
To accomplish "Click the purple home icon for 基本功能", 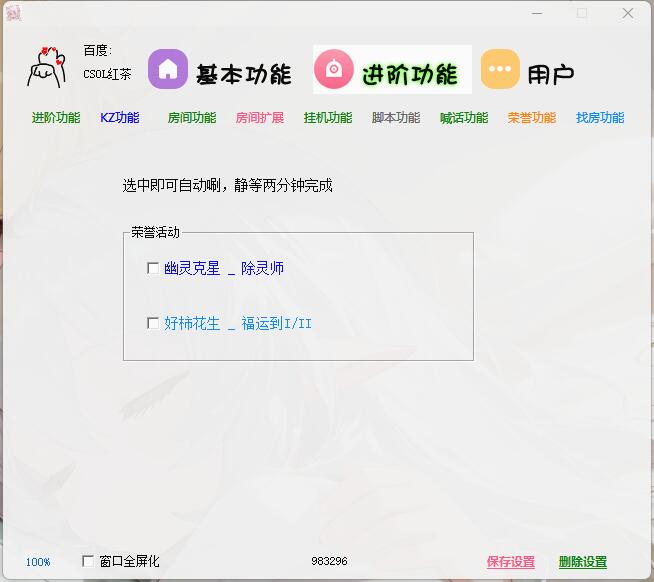I will pyautogui.click(x=168, y=70).
